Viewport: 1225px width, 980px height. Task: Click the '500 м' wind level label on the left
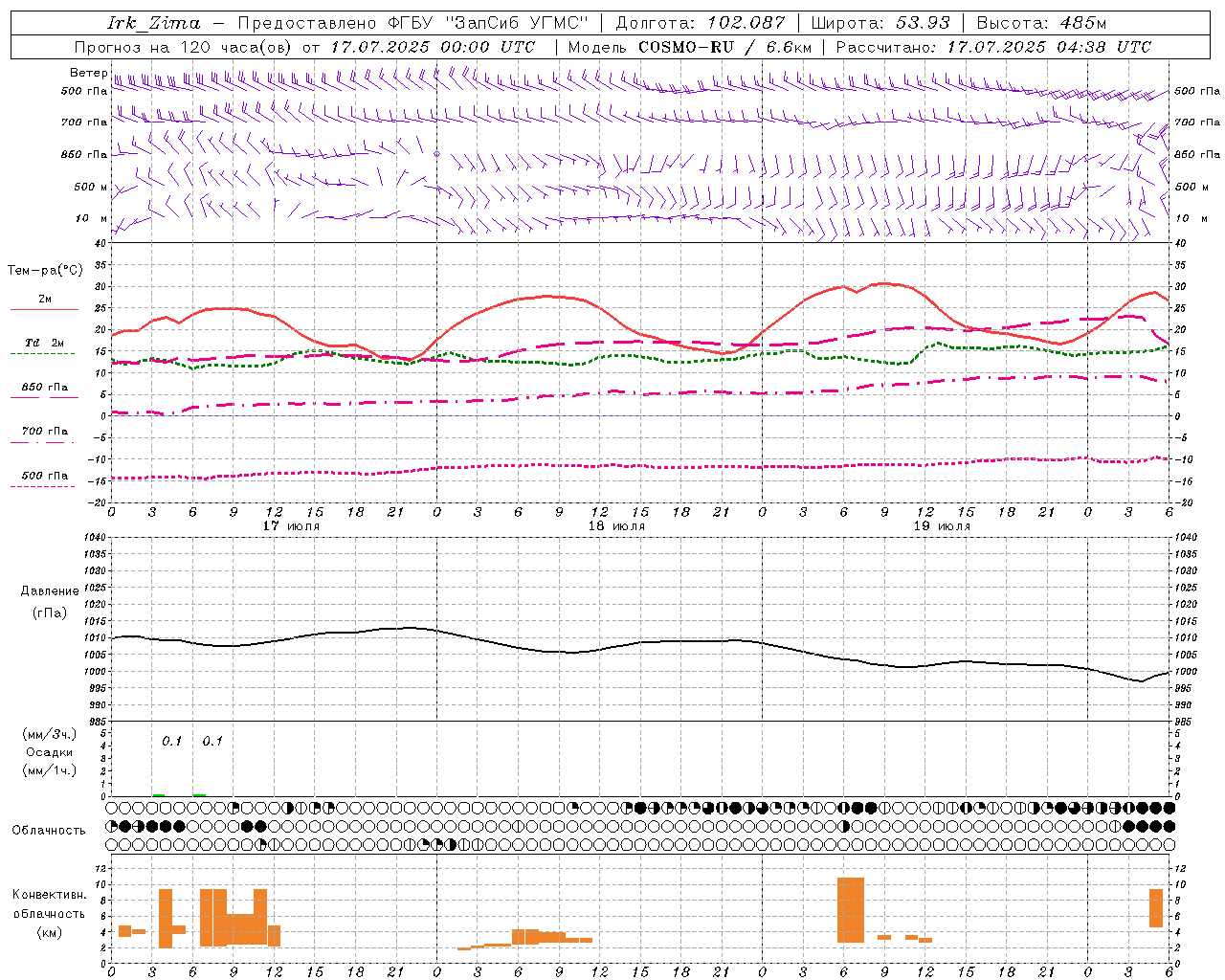91,187
